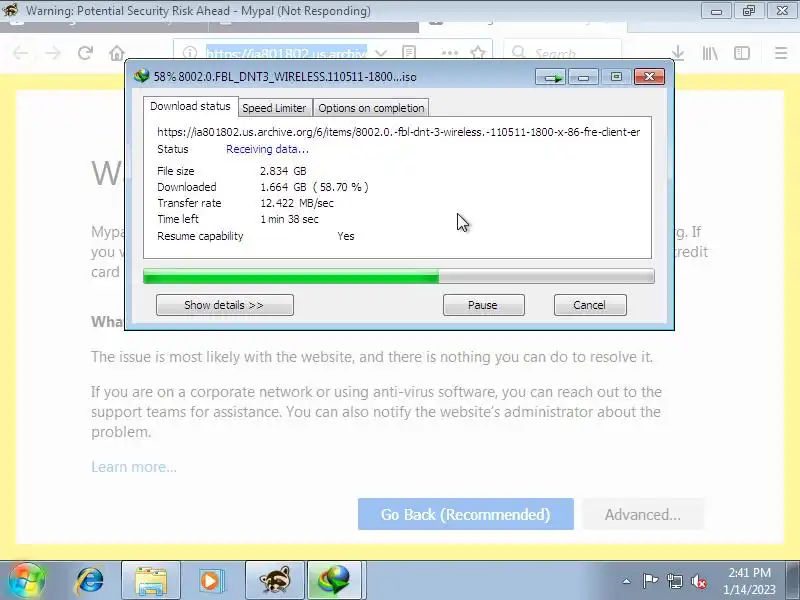Screen dimensions: 800x600
Task: Expand the address bar history dropdown
Action: (381, 53)
